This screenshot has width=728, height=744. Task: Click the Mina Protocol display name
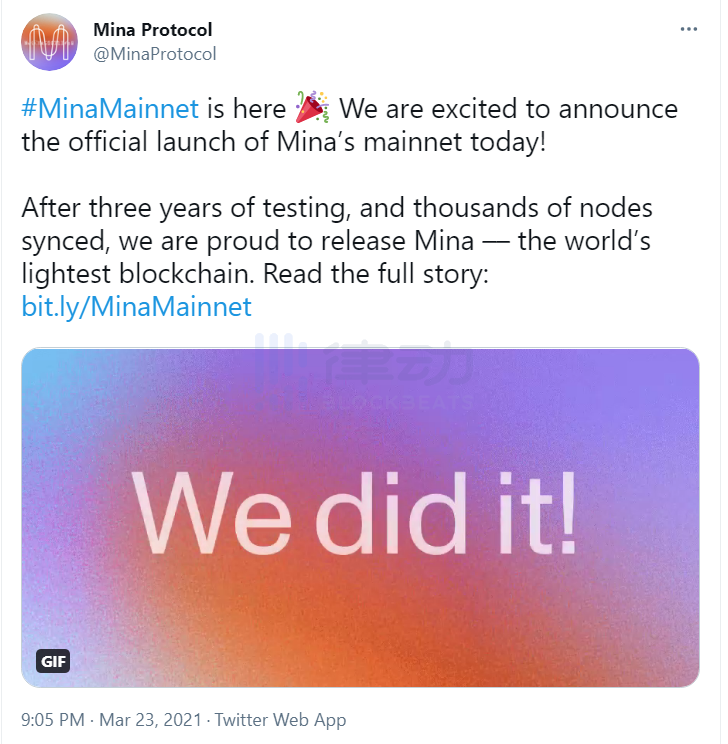tap(152, 30)
